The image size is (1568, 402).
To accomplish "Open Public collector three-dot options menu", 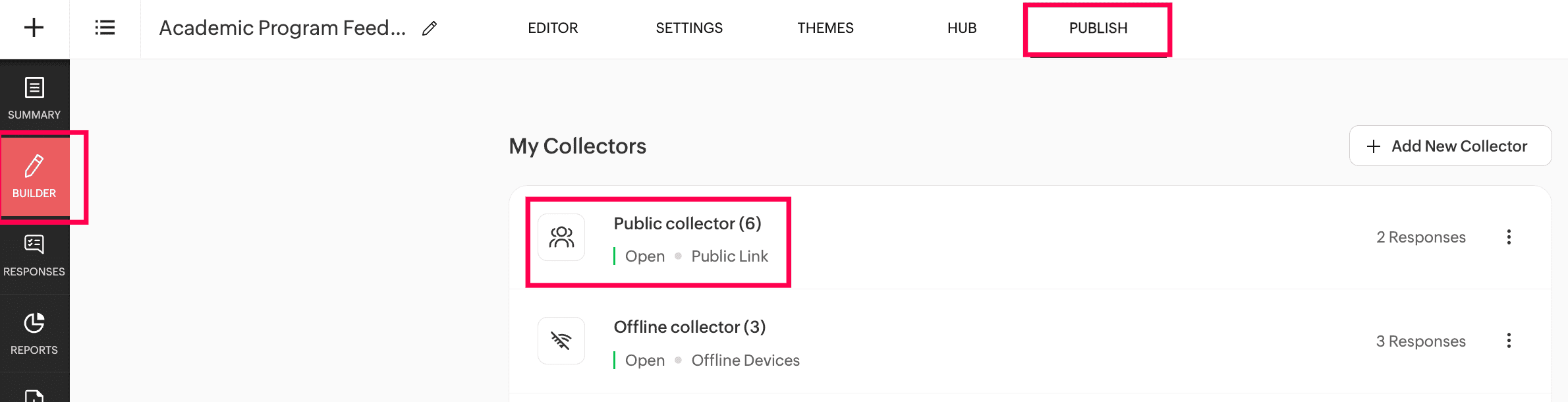I will click(x=1509, y=237).
